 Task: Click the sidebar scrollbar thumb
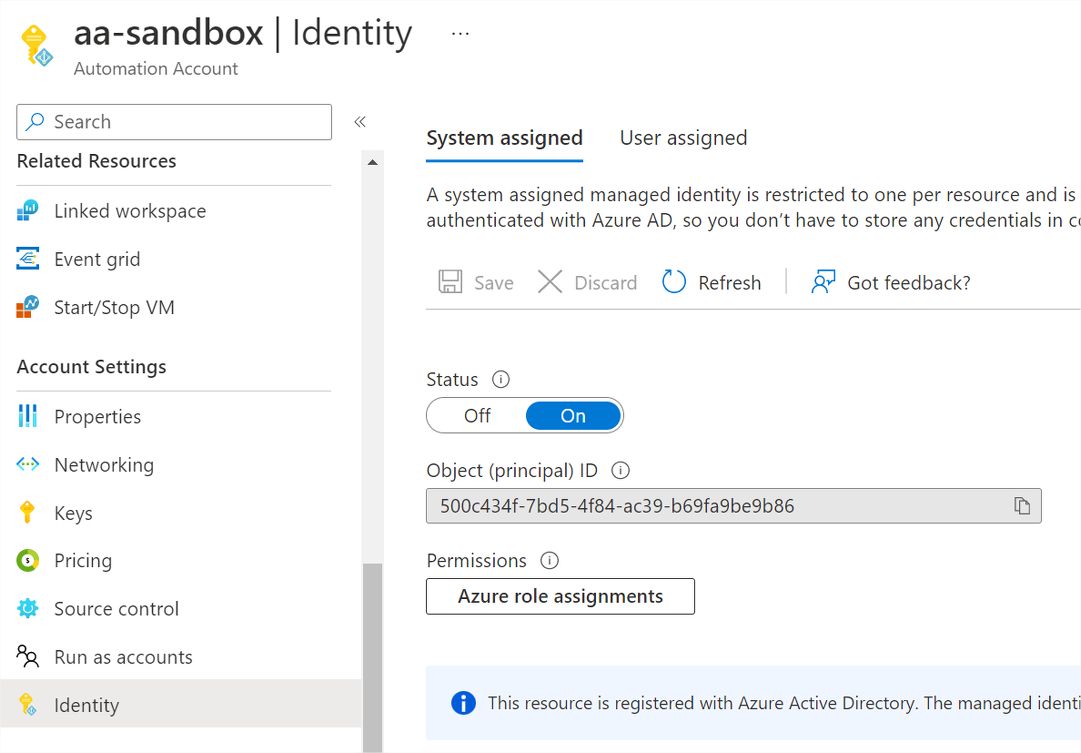click(x=372, y=658)
